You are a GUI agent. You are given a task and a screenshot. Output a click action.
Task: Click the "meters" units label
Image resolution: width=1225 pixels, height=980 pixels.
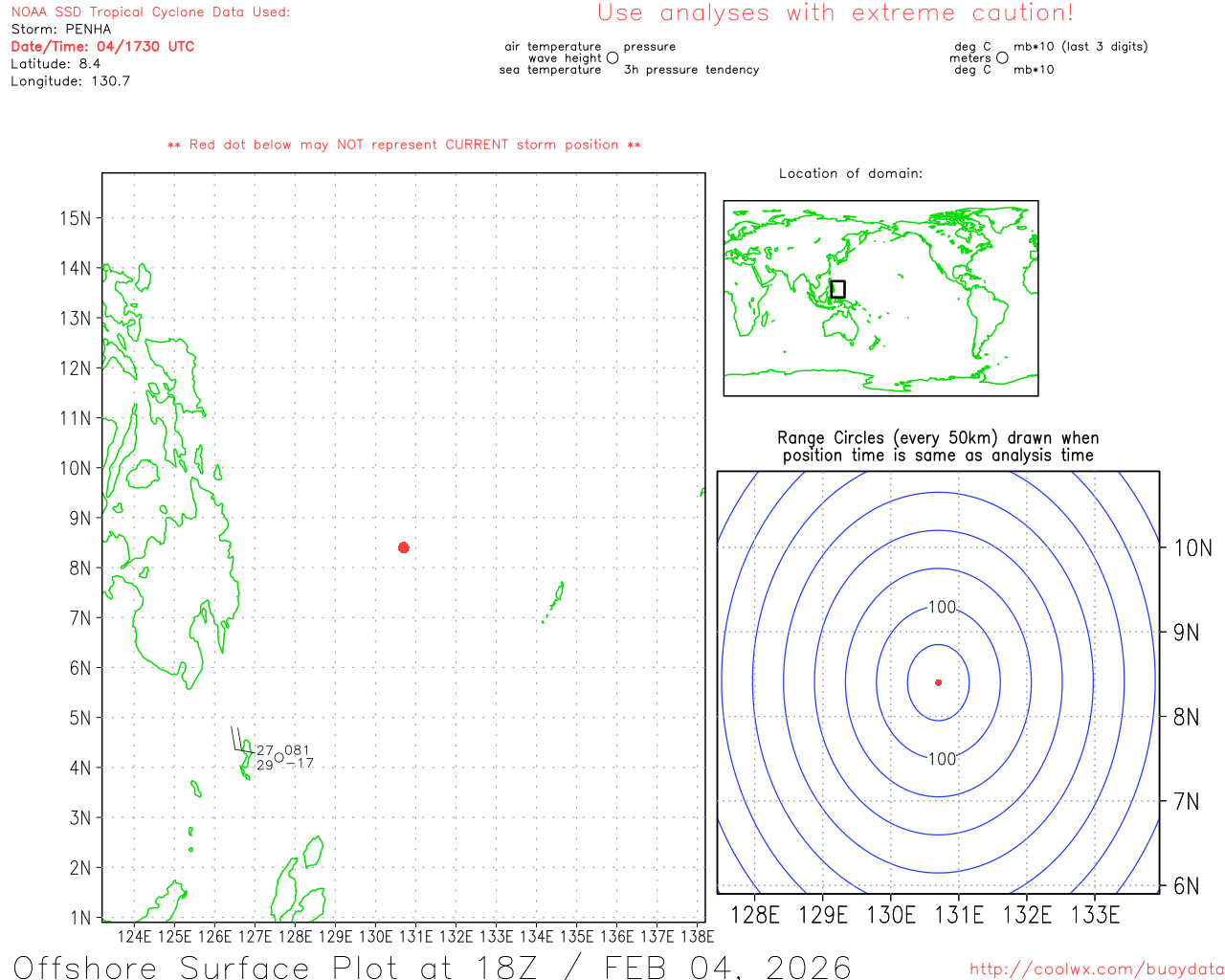pos(970,58)
